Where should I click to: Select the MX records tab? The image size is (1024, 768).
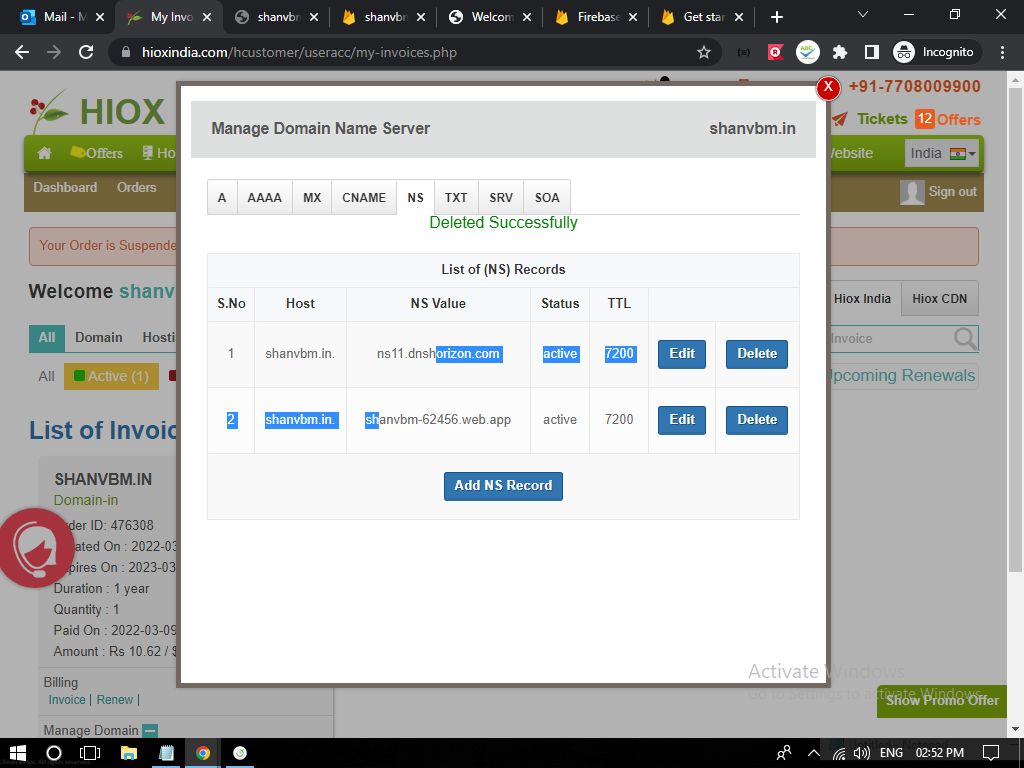312,198
